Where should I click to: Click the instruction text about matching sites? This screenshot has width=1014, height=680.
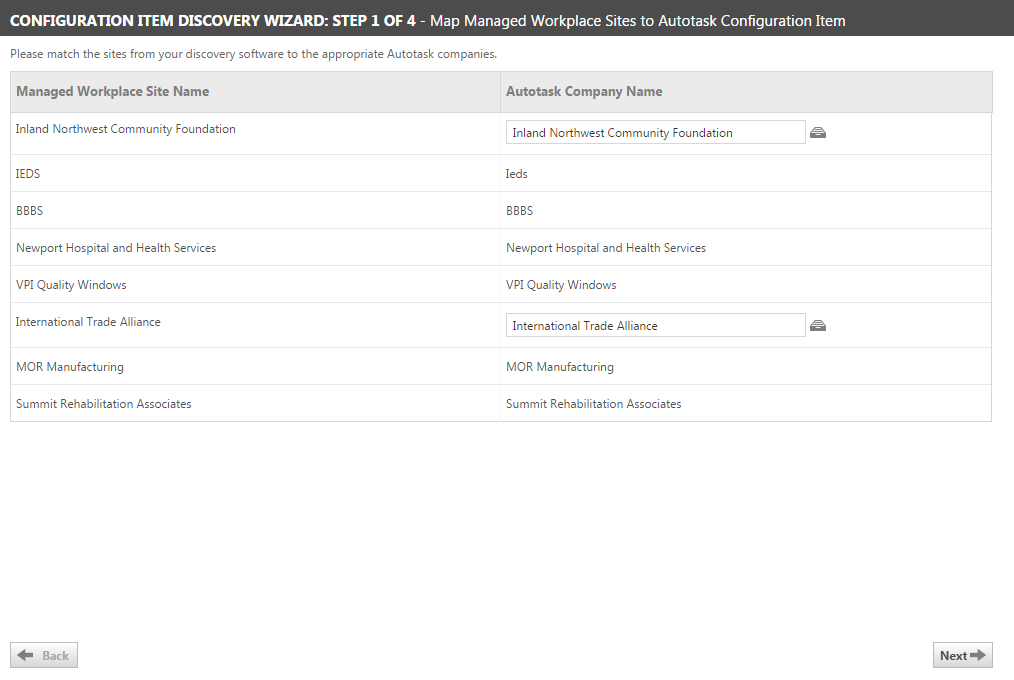click(254, 54)
